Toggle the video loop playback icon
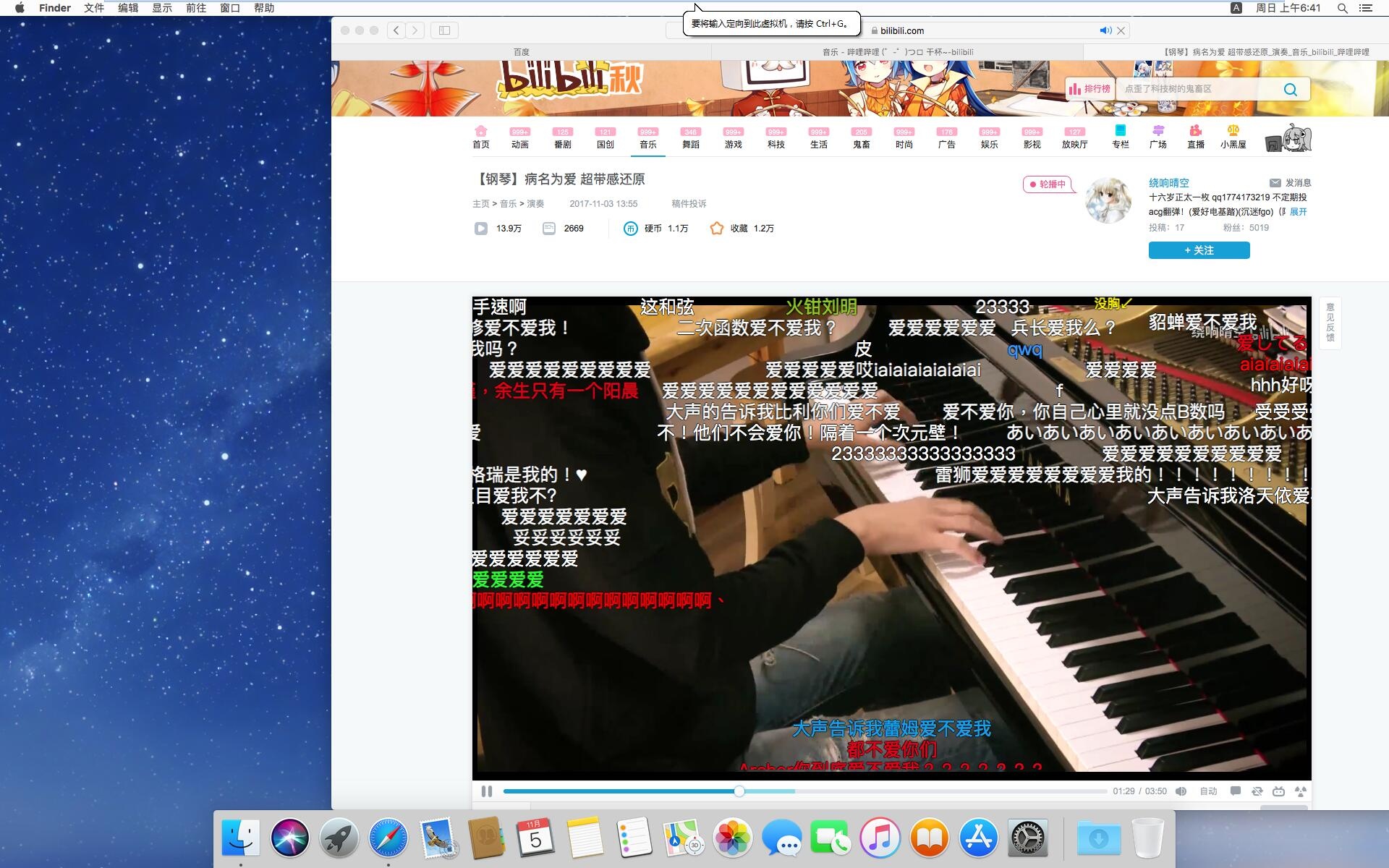The image size is (1389, 868). (x=1257, y=791)
